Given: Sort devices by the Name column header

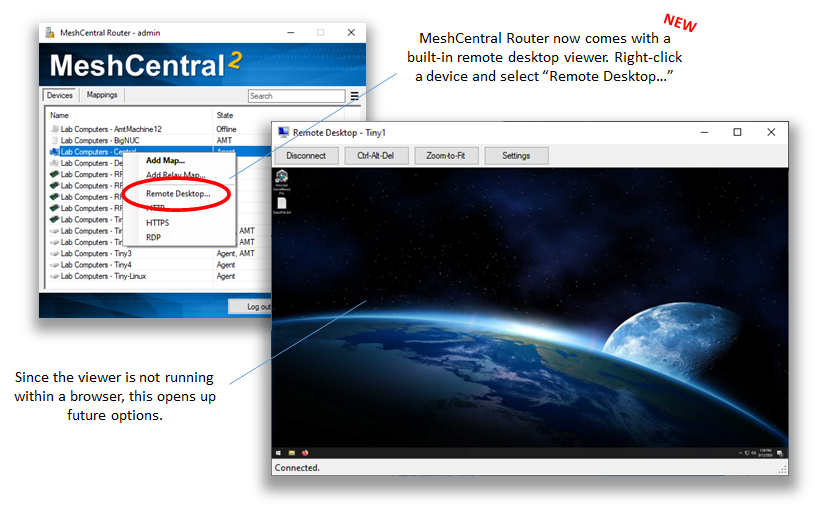Looking at the screenshot, I should (130, 115).
